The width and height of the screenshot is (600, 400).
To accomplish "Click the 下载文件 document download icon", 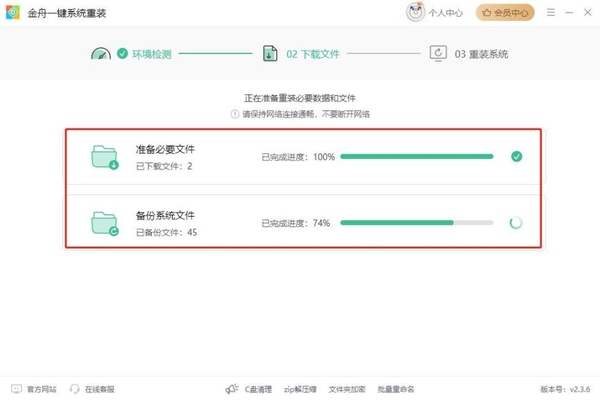I will [270, 54].
